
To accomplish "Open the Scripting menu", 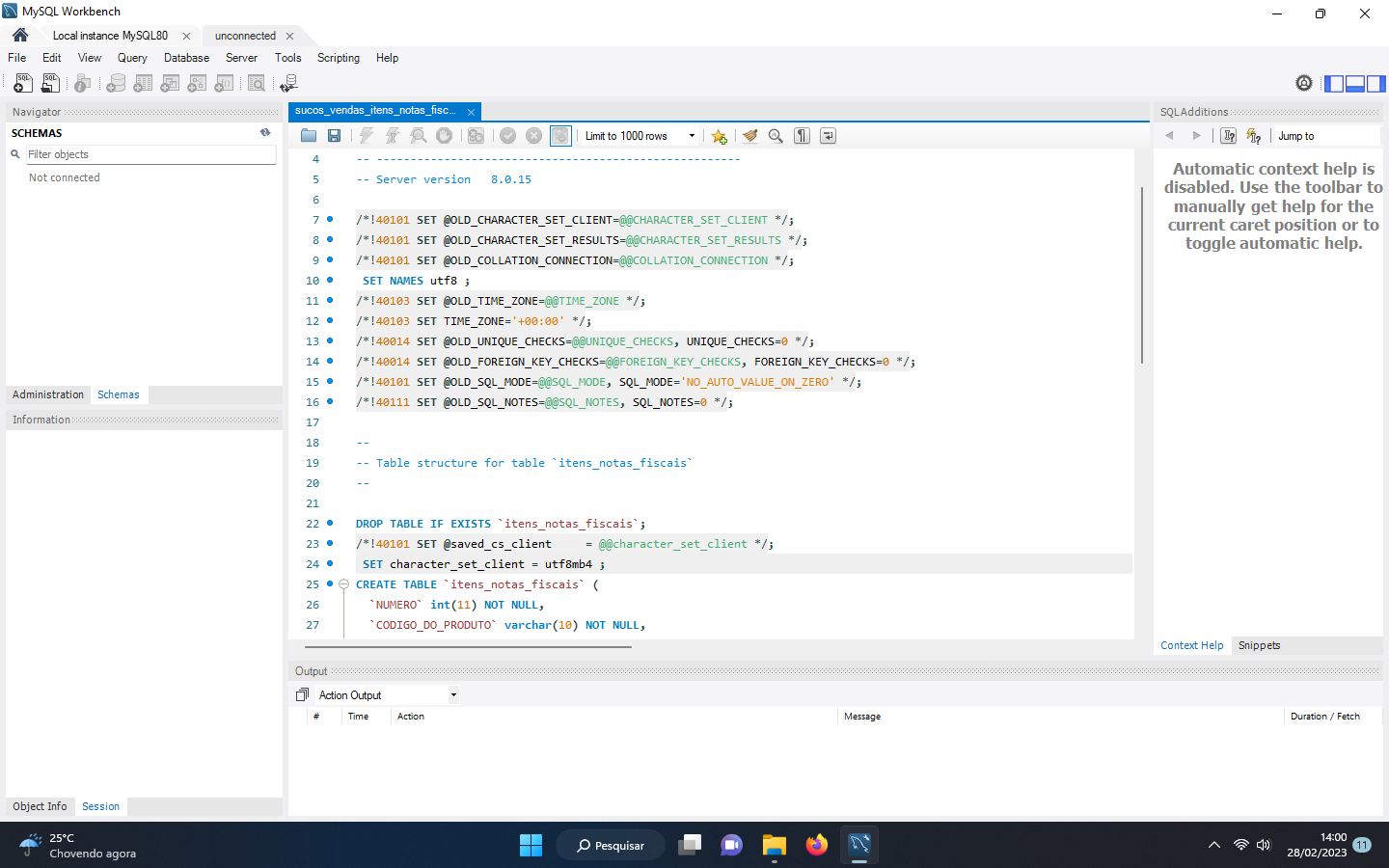I will pyautogui.click(x=339, y=58).
